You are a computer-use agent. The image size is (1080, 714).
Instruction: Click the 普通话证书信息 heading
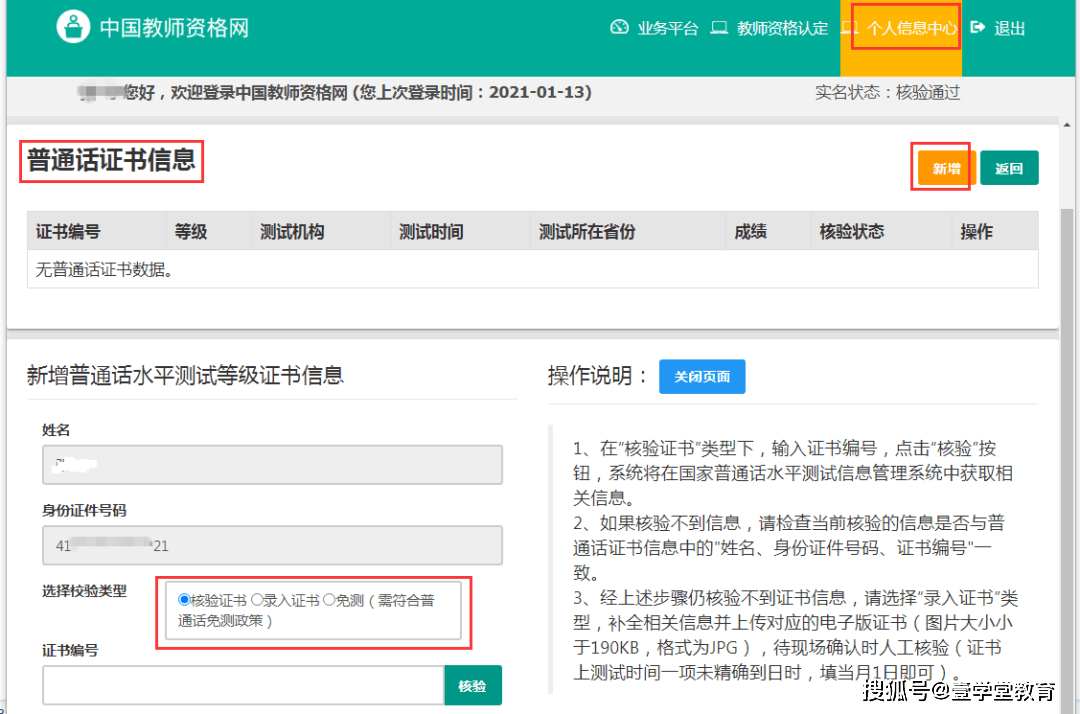112,160
